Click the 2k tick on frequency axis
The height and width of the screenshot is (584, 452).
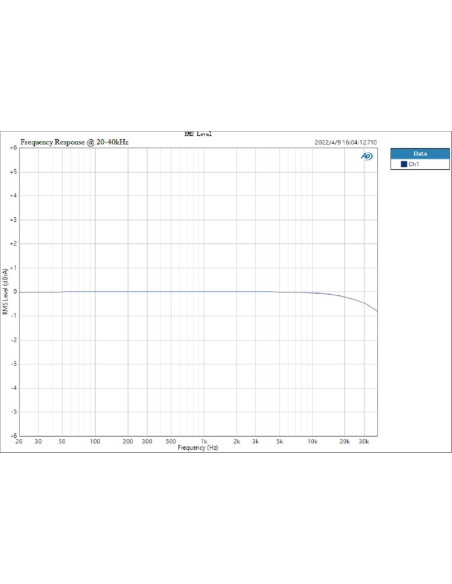tap(236, 441)
